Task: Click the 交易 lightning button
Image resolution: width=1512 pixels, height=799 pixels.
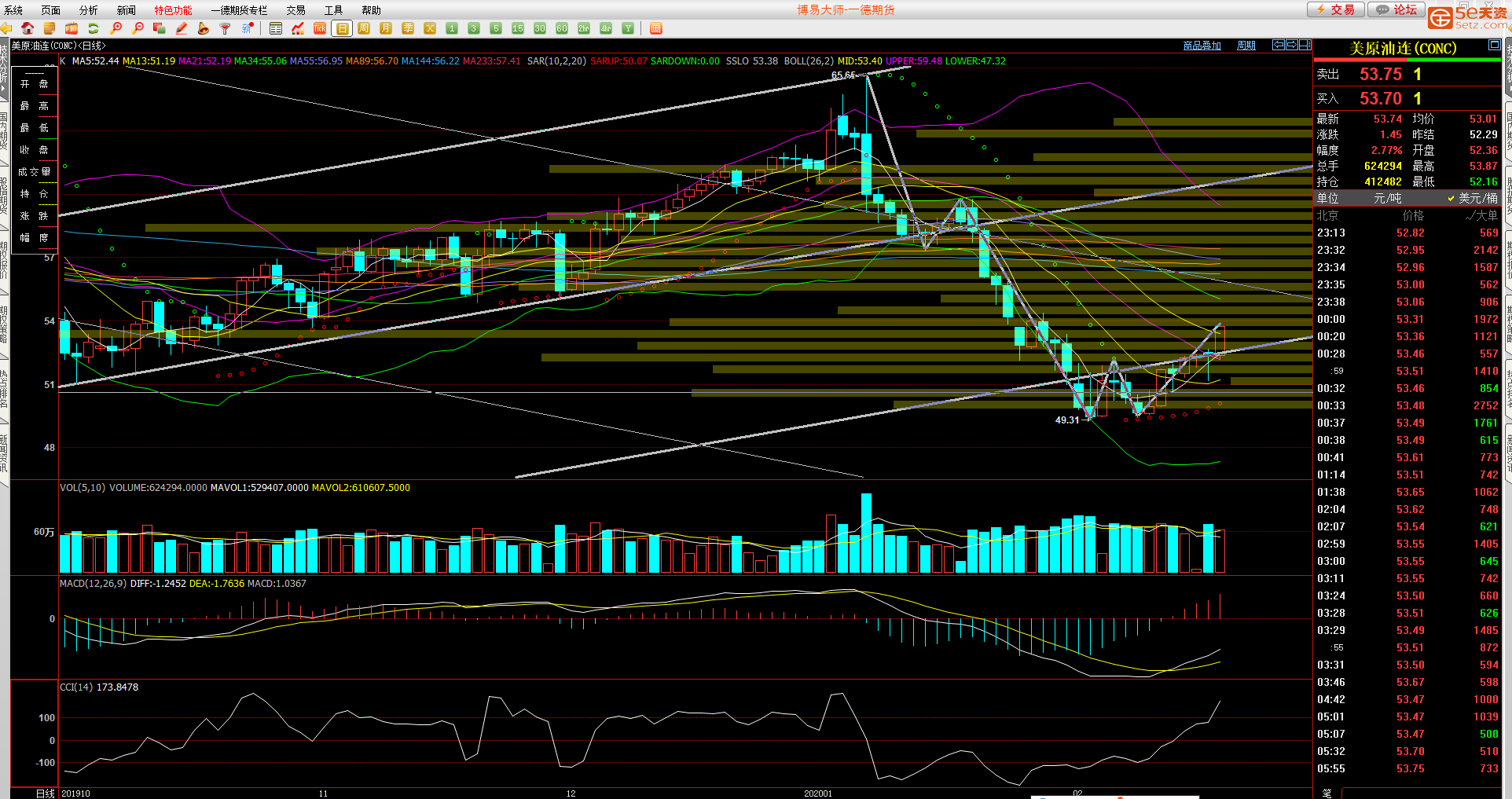Action: (x=1335, y=9)
